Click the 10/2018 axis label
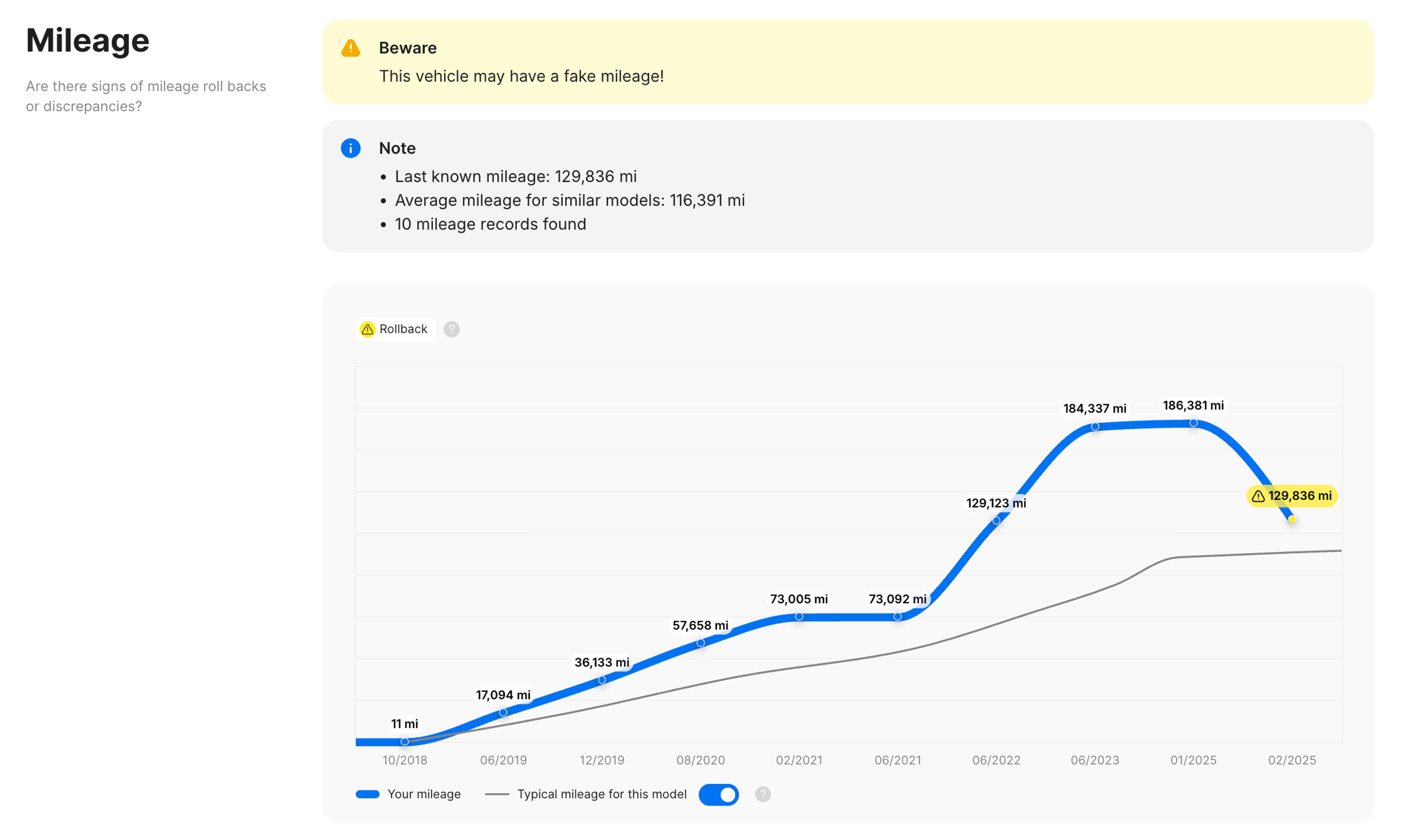The image size is (1401, 840). pos(405,760)
